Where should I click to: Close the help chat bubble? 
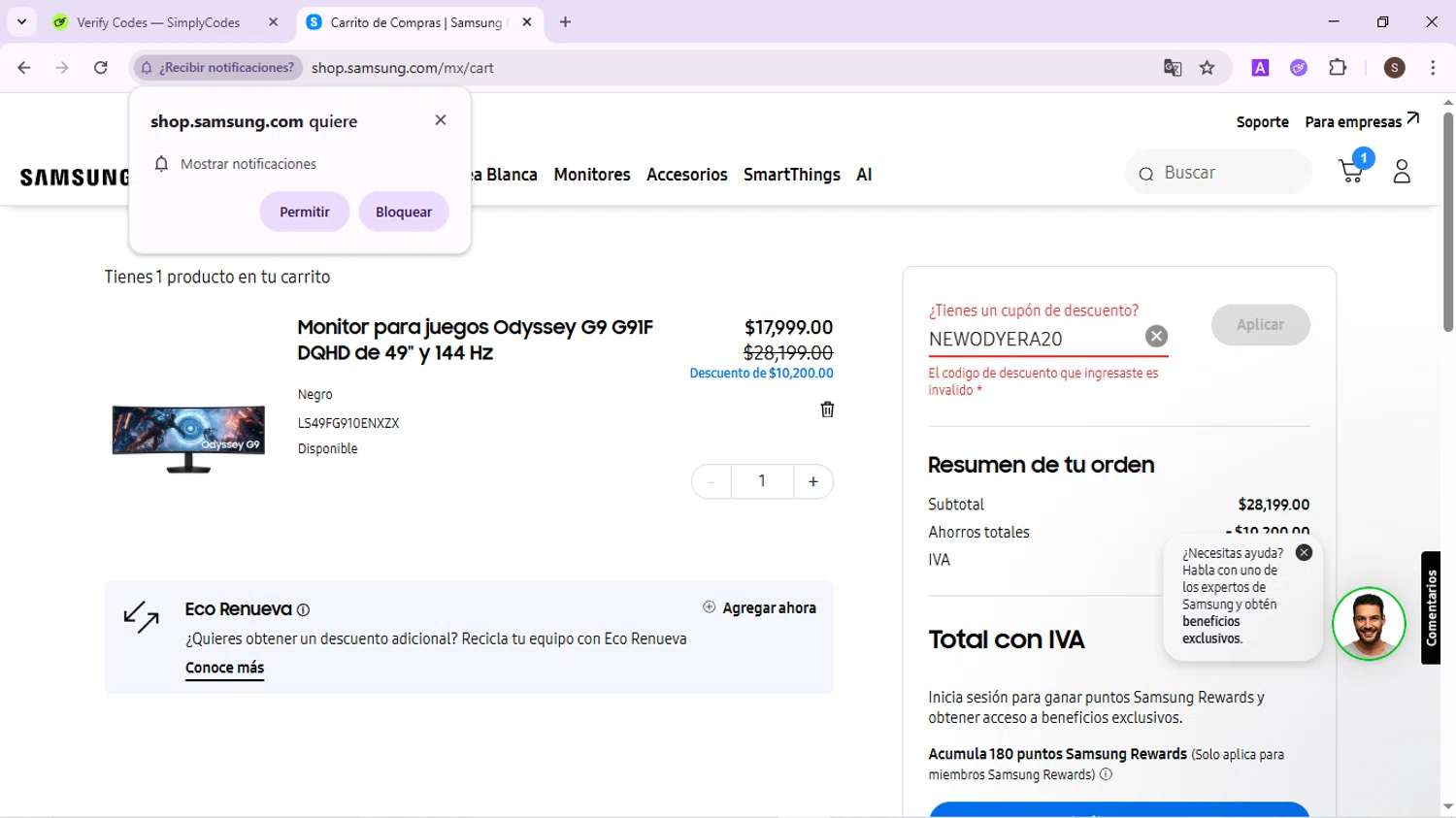[x=1304, y=552]
